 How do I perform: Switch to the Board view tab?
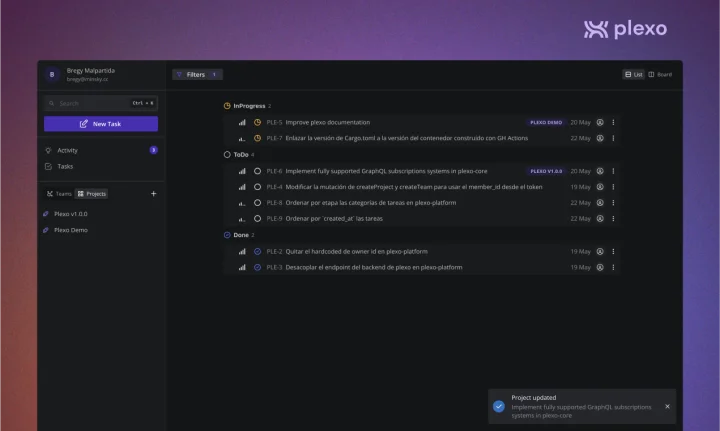[x=660, y=74]
